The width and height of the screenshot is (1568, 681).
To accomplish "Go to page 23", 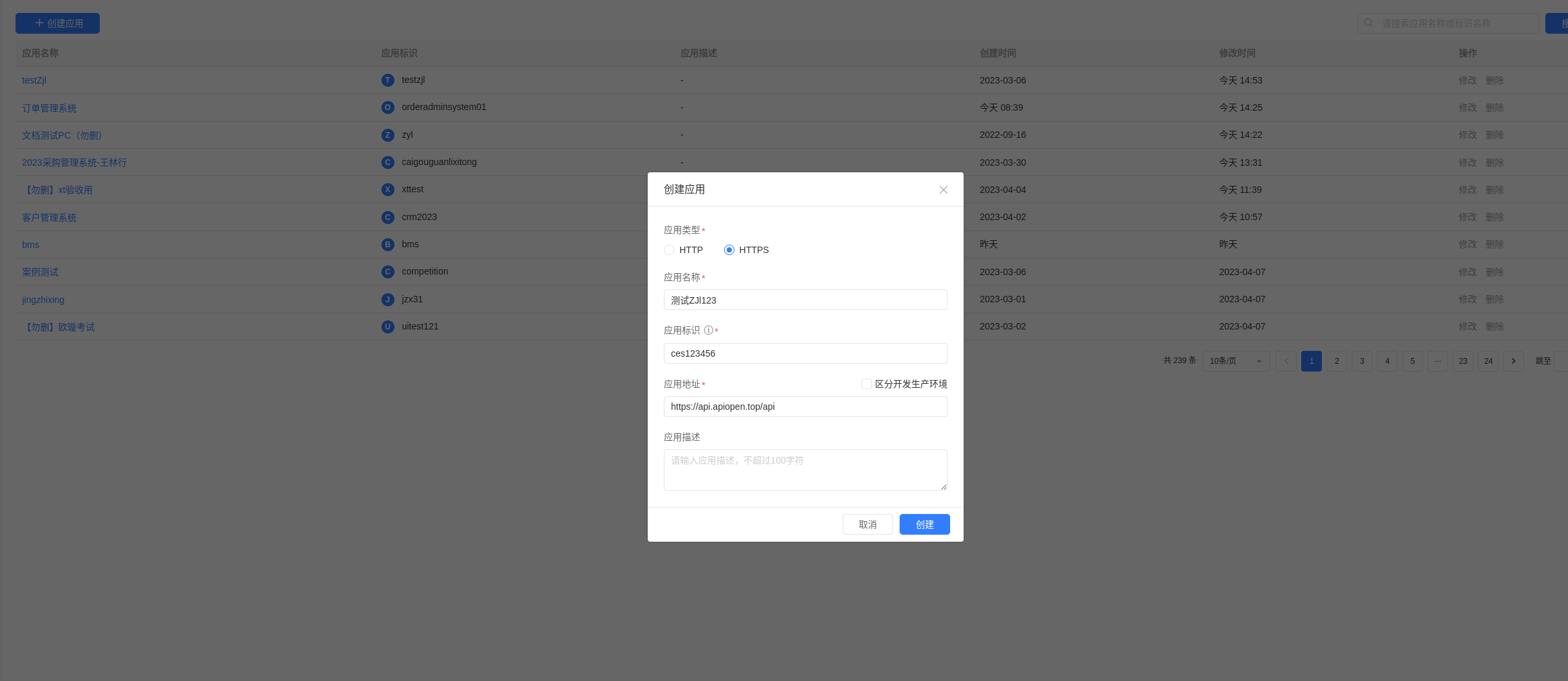I will pos(1462,361).
